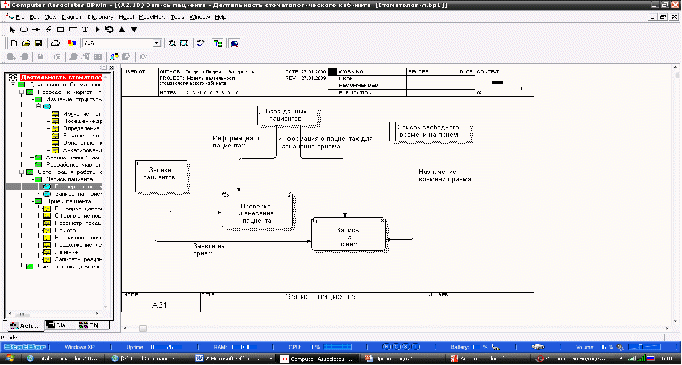This screenshot has height=365, width=682.
Task: Click the Go to Parent Diagram triangle
Action: (122, 30)
